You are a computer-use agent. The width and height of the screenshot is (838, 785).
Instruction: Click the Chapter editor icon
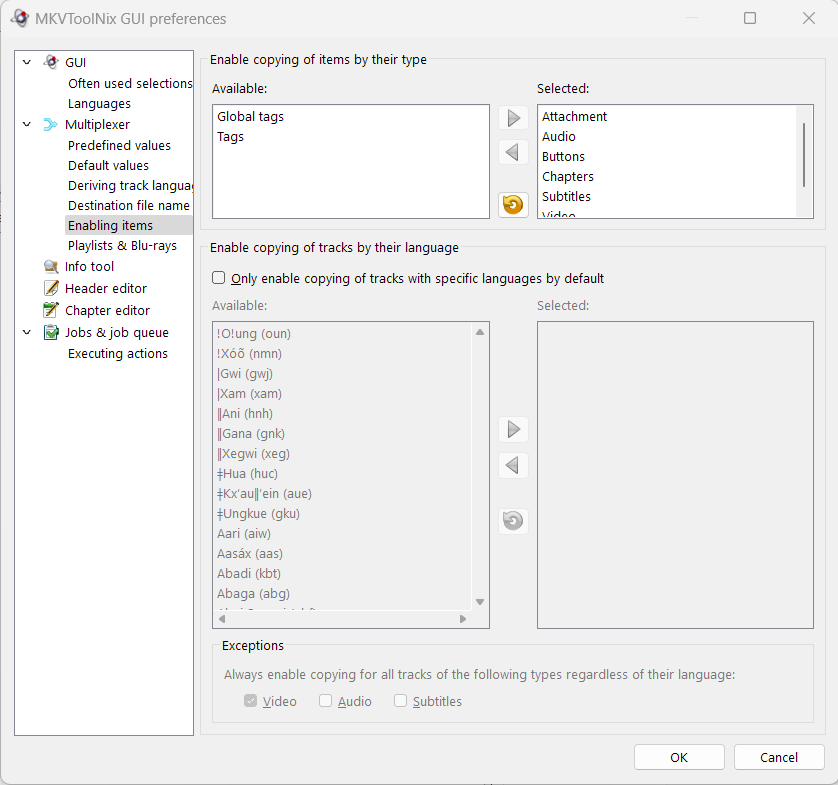[51, 310]
